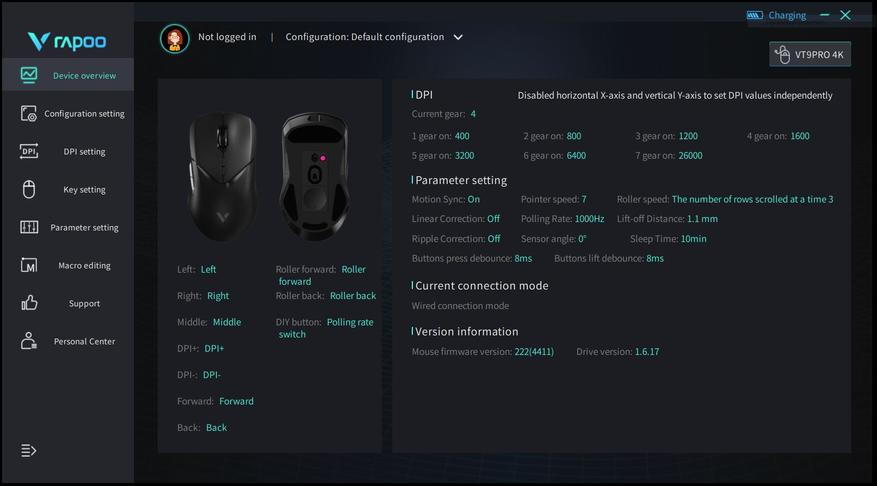
Task: Click Linear Correction Off value
Action: [493, 219]
